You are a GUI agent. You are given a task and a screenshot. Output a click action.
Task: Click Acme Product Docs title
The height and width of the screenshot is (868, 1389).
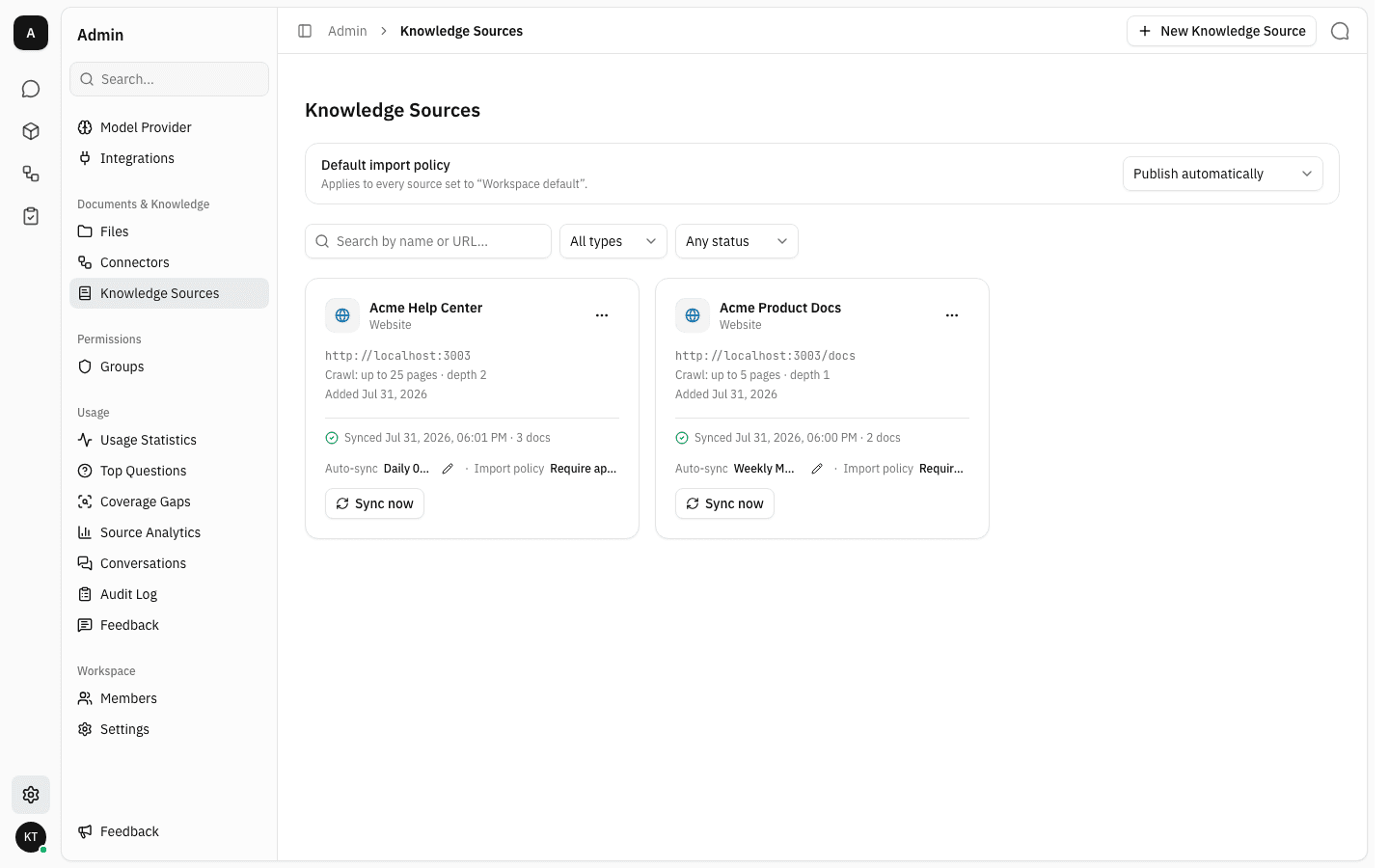(x=780, y=308)
